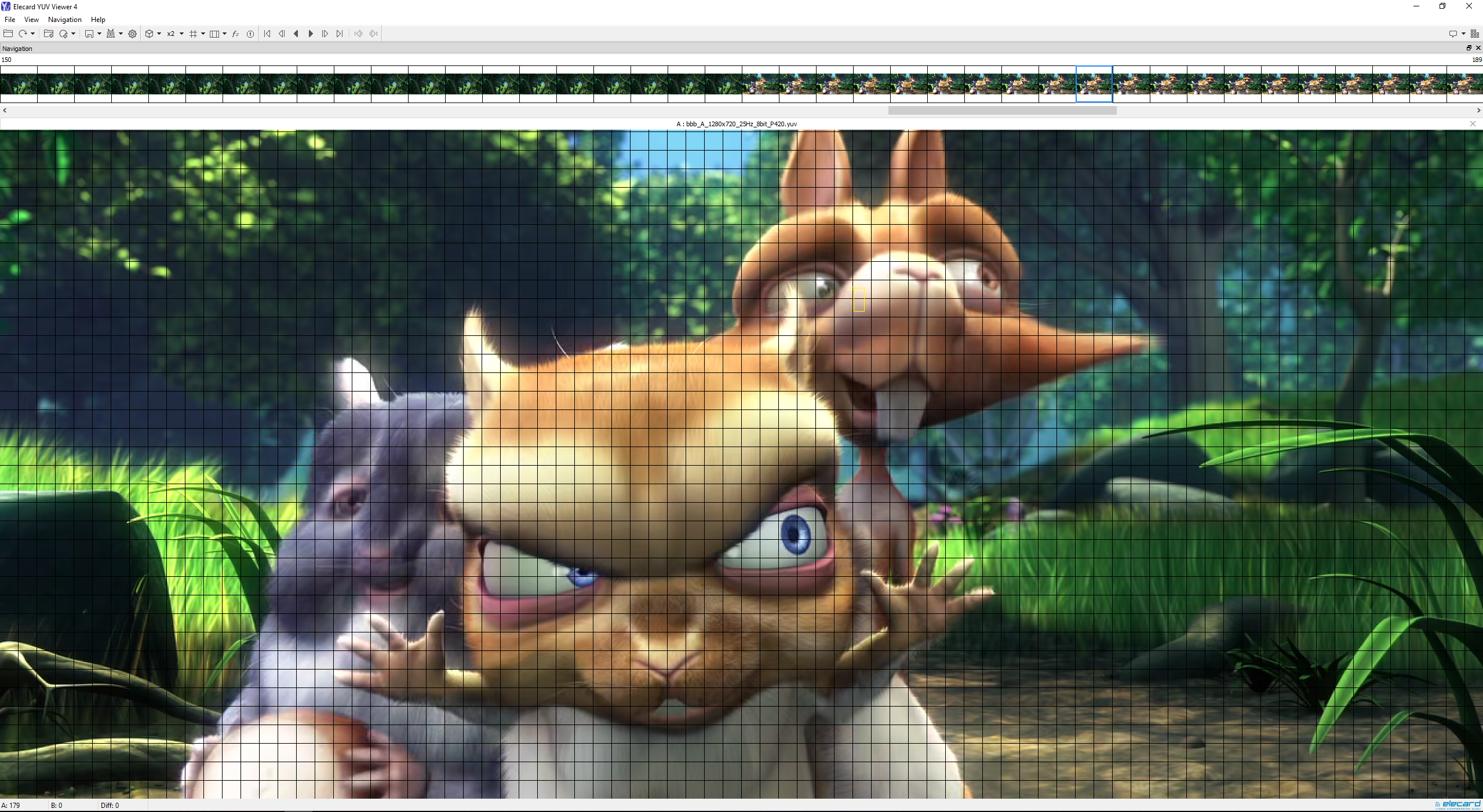Screen dimensions: 1483x812
Task: Open the comment bubble tool
Action: pos(1453,34)
